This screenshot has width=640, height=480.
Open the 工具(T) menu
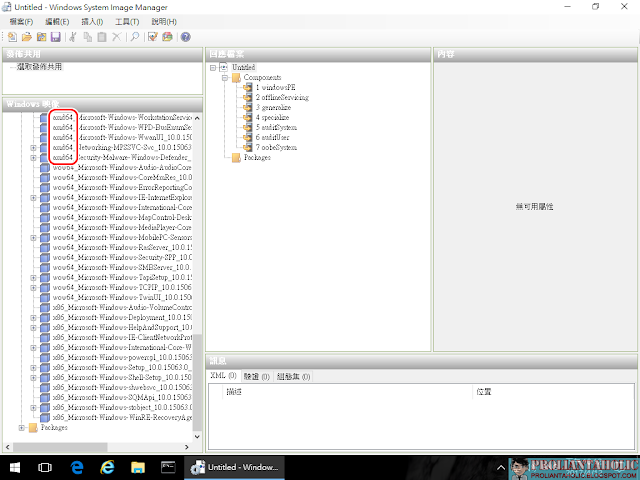pos(127,22)
